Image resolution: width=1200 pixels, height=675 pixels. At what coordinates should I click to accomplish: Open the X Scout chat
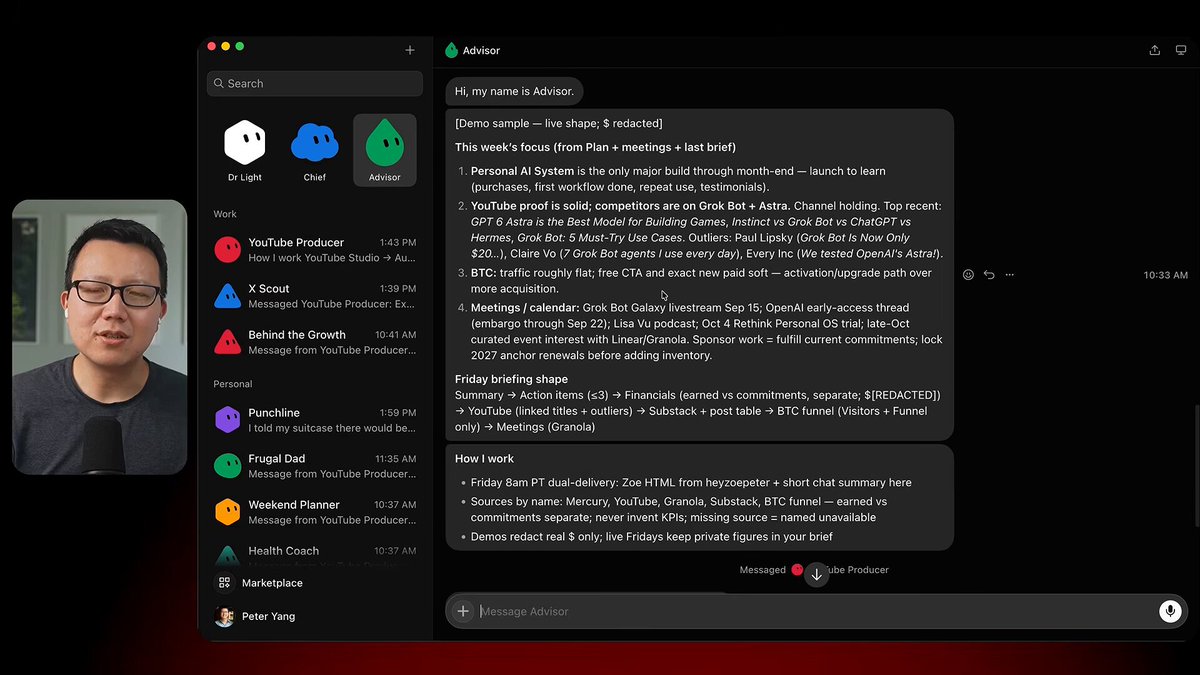[315, 296]
